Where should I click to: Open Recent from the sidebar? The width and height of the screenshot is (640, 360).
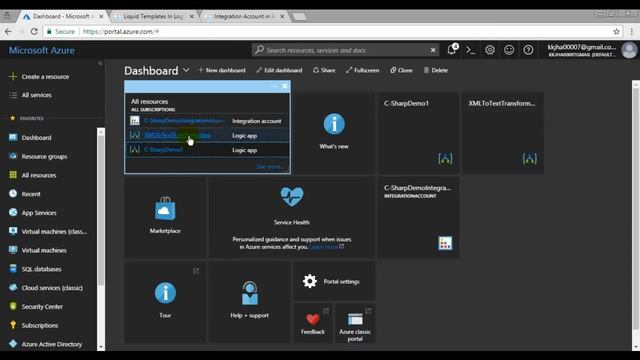(31, 194)
